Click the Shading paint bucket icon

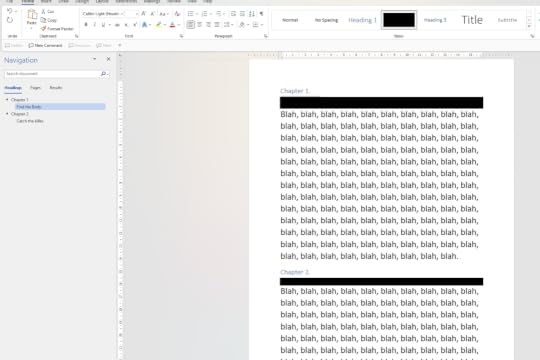[242, 25]
